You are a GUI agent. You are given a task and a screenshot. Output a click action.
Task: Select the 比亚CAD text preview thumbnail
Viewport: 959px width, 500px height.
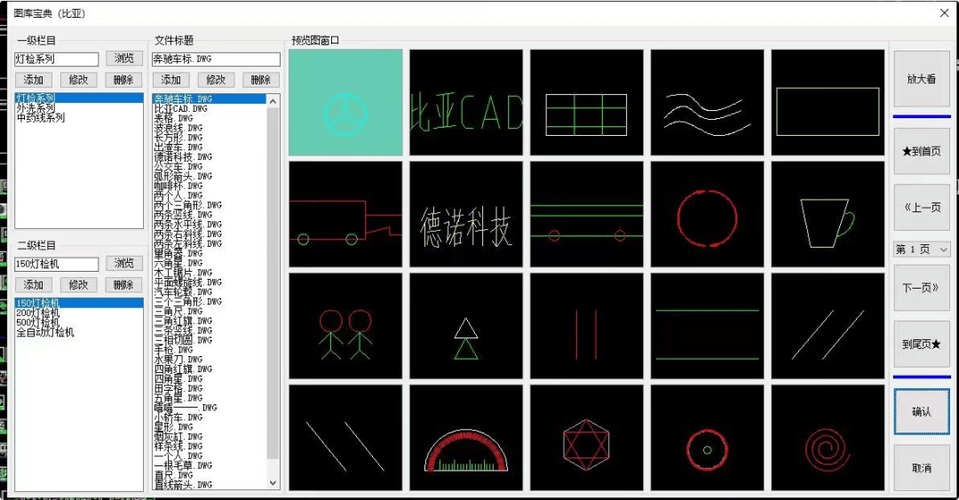(466, 102)
